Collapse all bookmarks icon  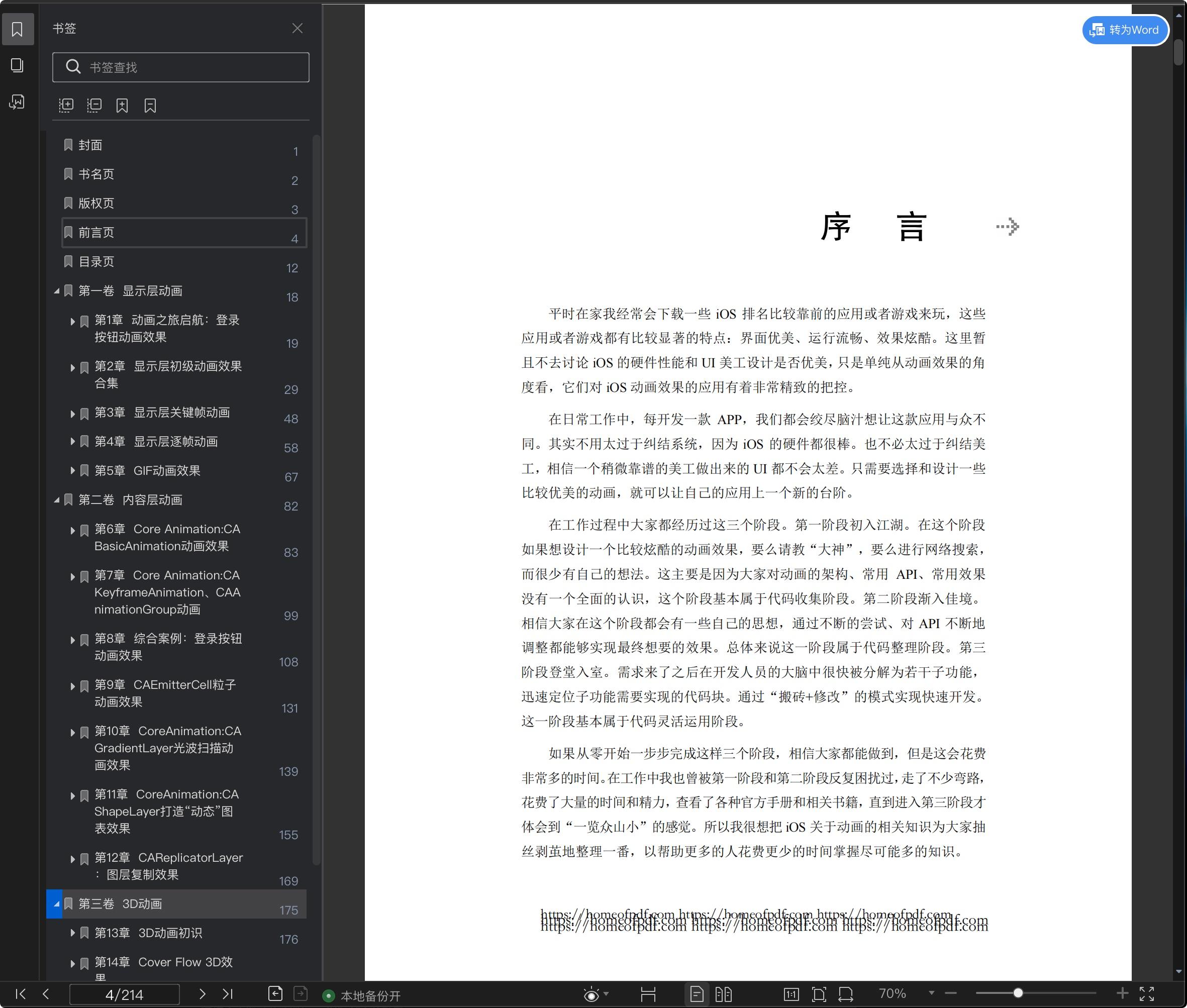pos(94,105)
